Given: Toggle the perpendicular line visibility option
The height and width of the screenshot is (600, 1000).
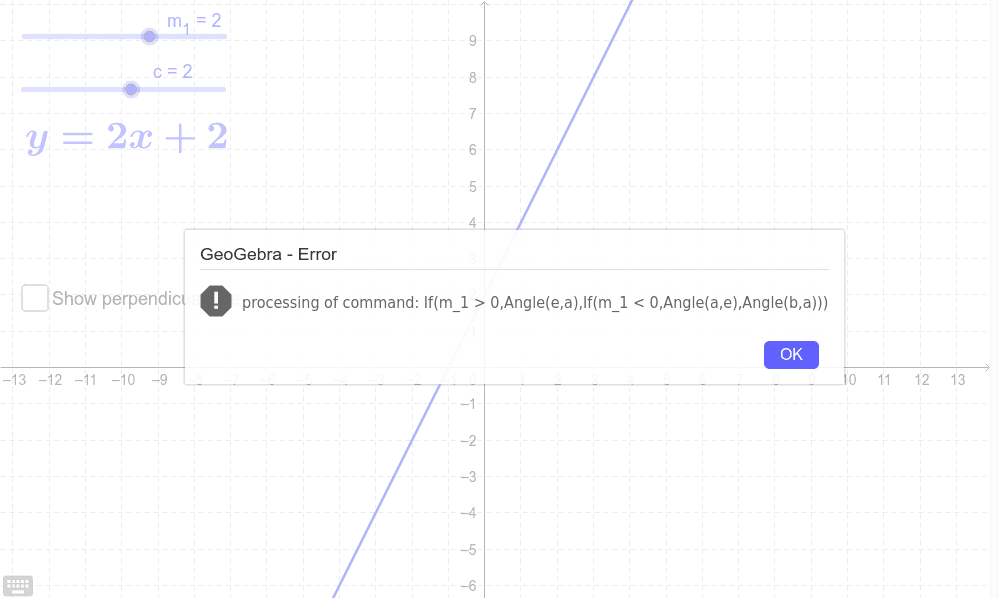Looking at the screenshot, I should coord(34,298).
